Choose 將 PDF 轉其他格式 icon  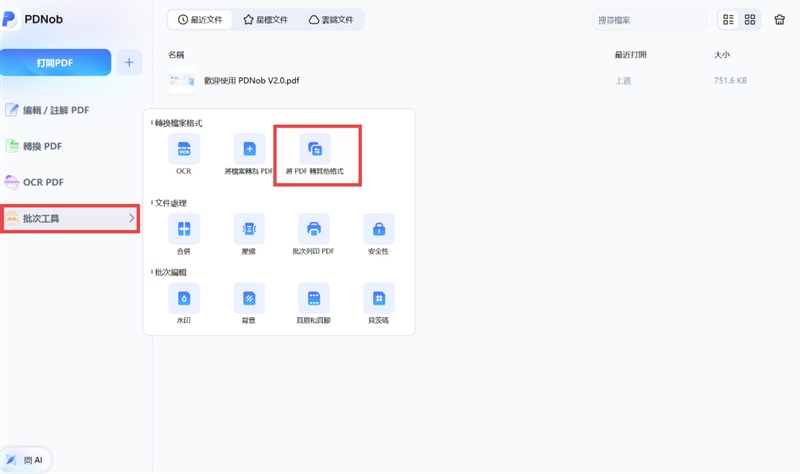(315, 149)
